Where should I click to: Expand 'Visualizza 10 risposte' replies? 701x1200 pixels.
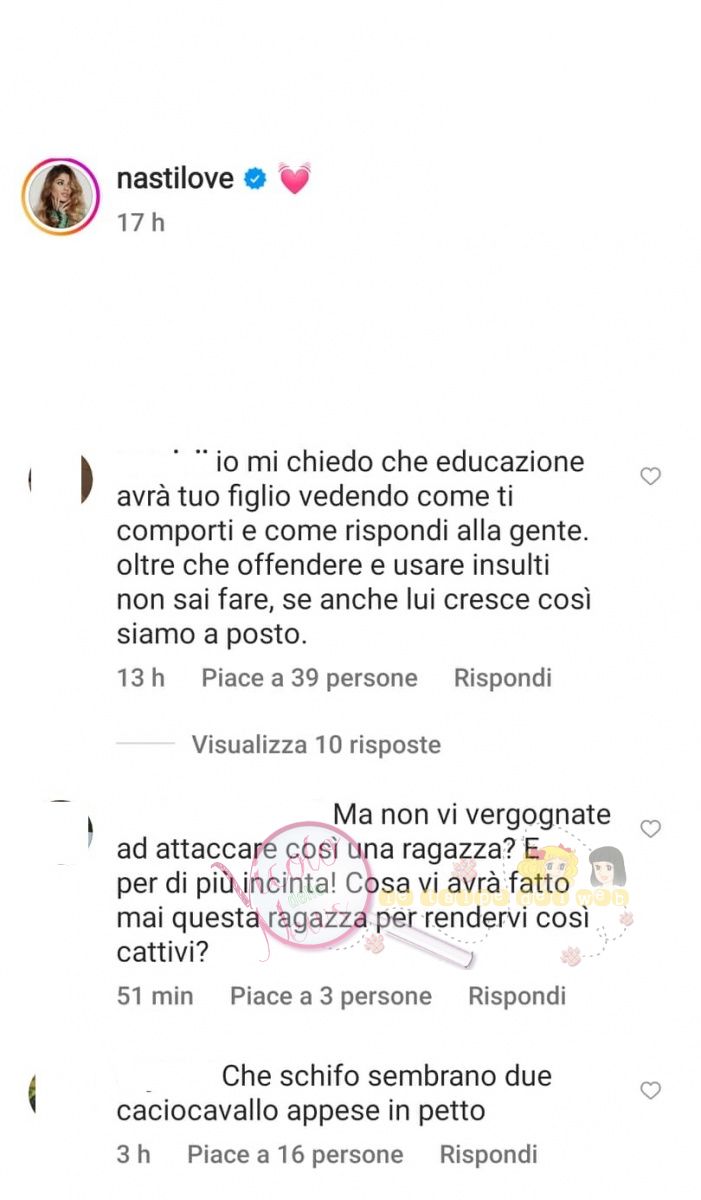coord(316,744)
